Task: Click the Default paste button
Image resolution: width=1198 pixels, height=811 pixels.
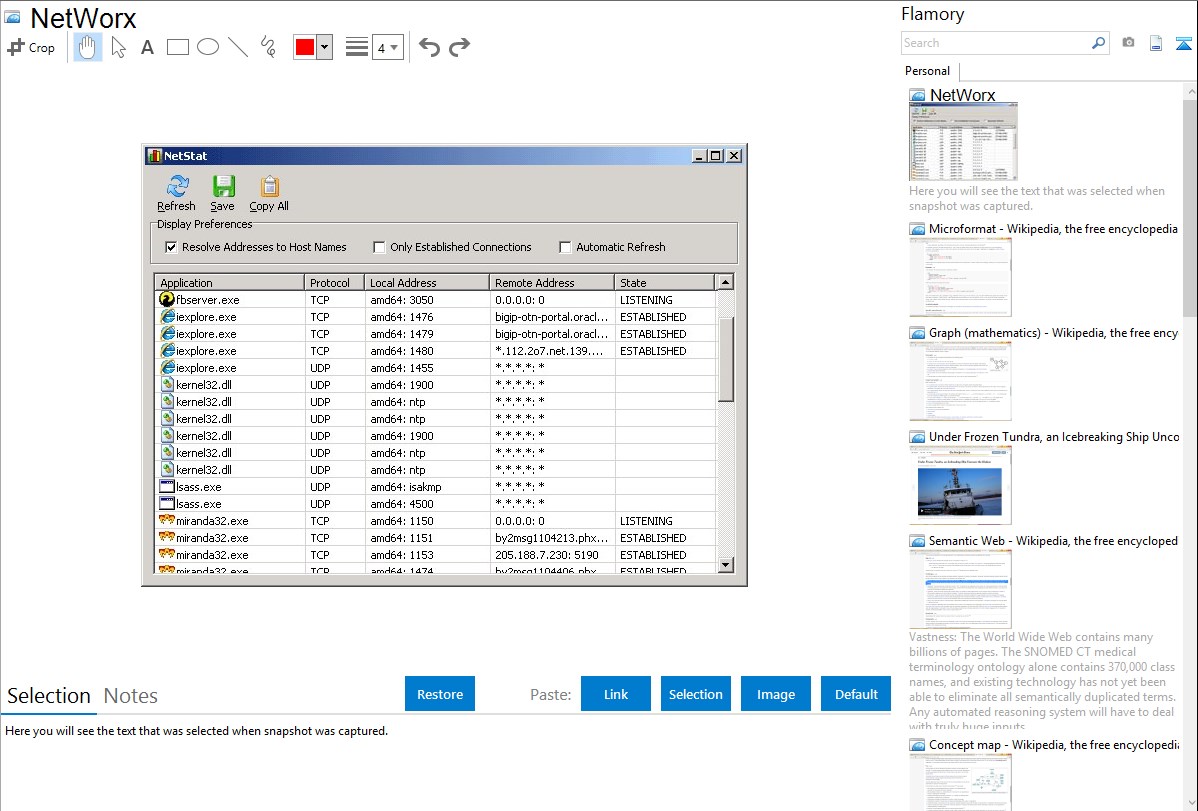Action: click(x=856, y=693)
